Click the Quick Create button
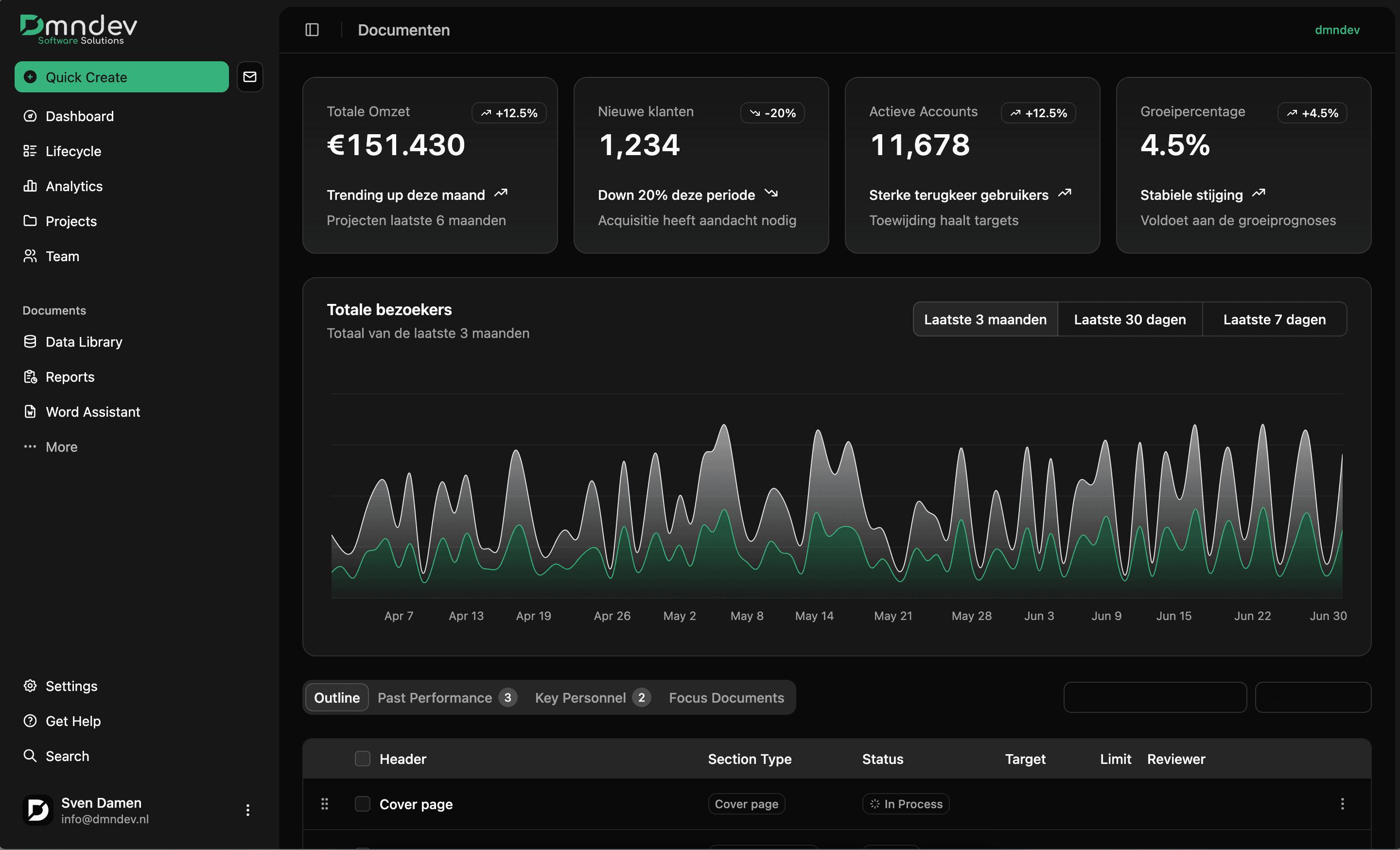The image size is (1400, 850). [x=122, y=77]
